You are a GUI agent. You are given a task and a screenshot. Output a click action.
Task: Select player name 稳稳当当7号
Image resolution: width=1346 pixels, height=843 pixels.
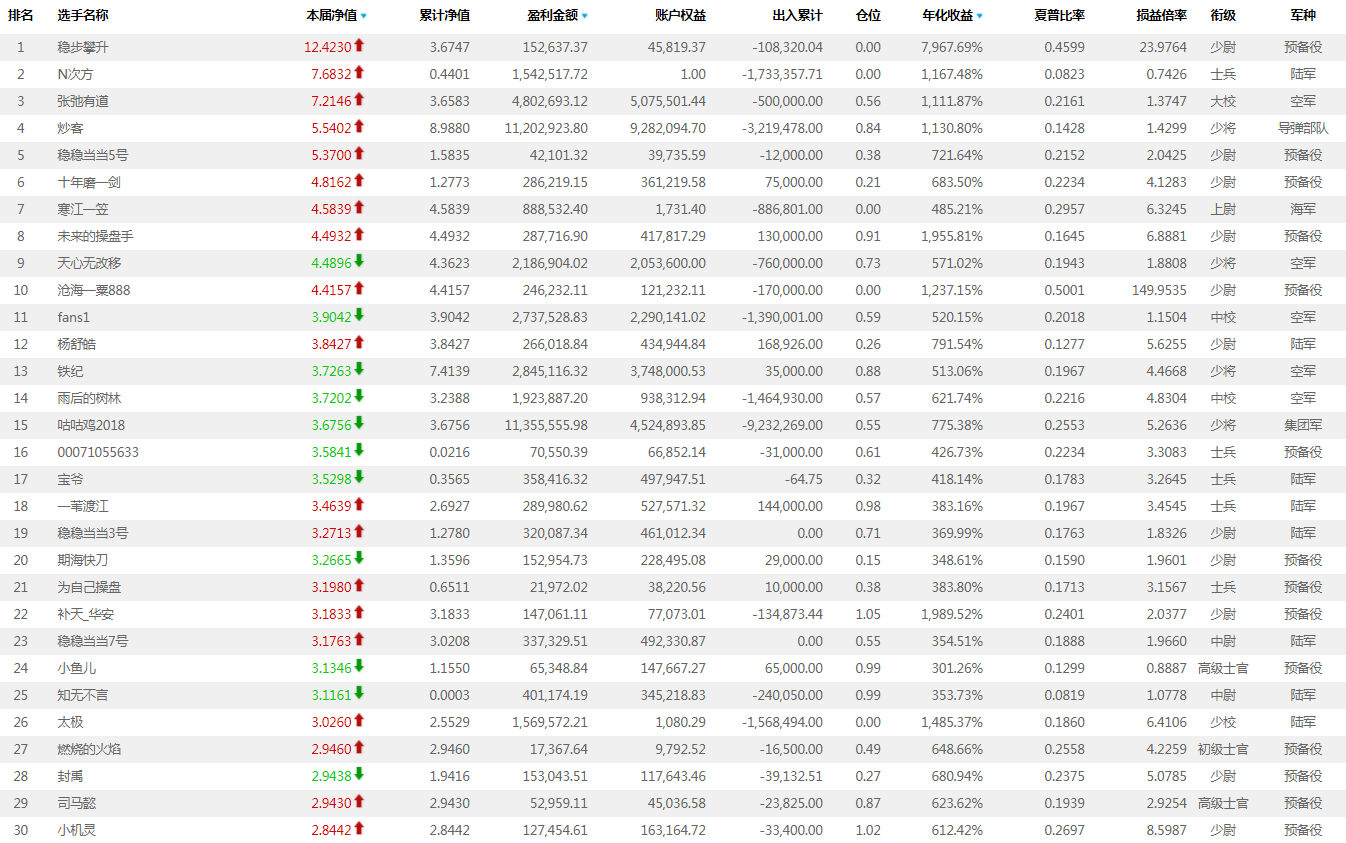coord(93,641)
